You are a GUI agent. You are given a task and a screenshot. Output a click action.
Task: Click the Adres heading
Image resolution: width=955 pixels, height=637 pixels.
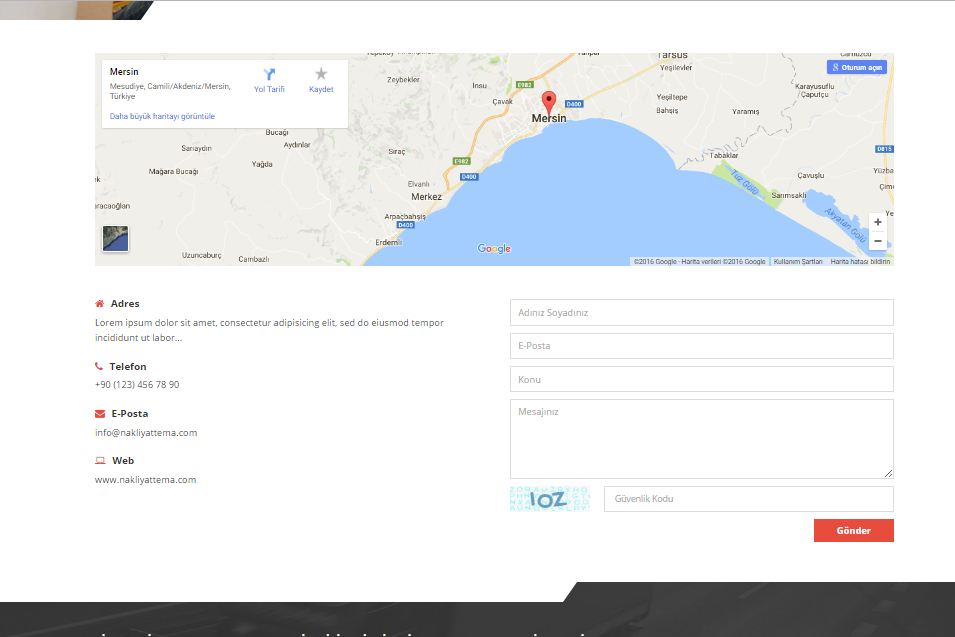(125, 303)
